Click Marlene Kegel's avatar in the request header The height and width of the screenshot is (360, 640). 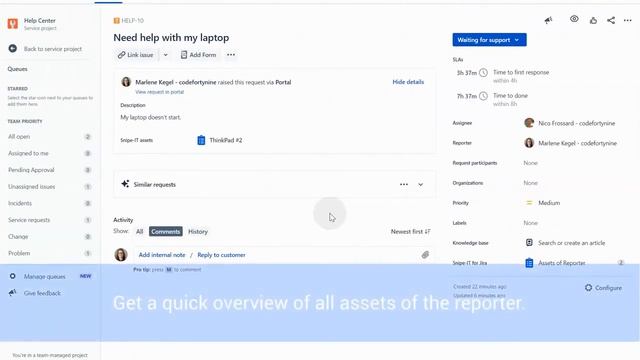click(x=126, y=82)
